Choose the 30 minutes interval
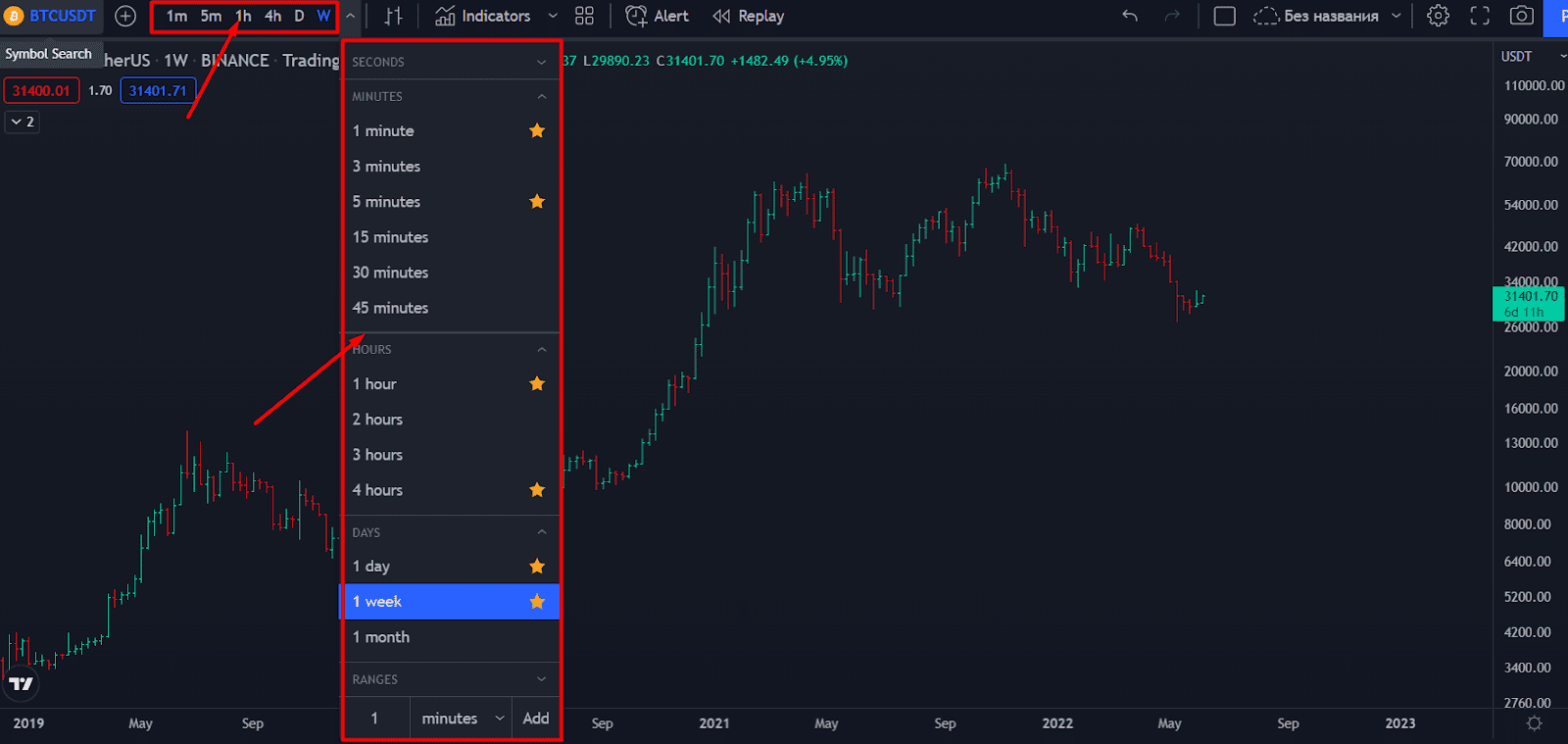 [451, 272]
